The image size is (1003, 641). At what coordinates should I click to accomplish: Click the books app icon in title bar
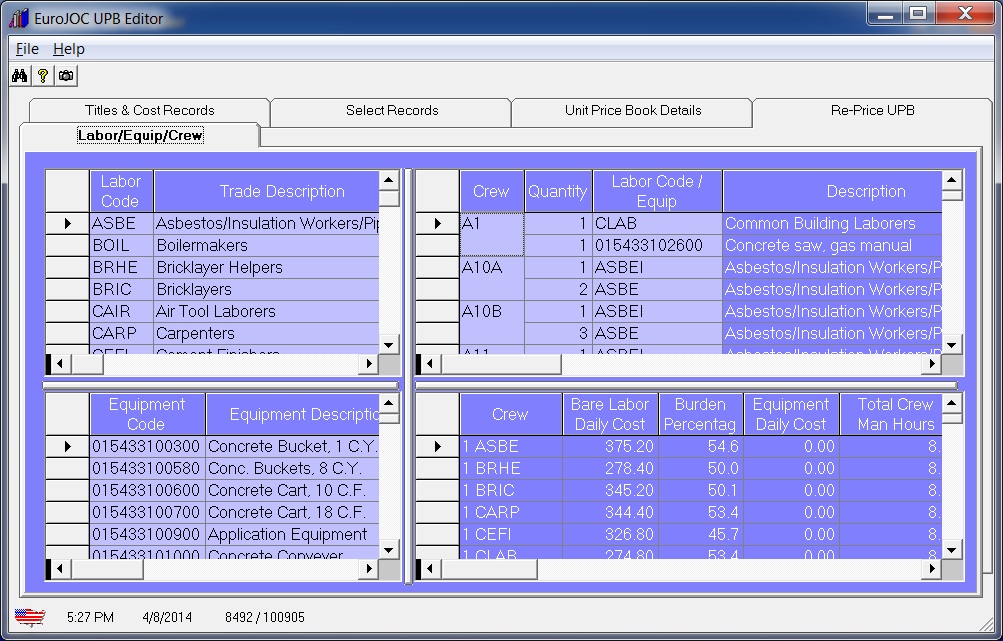pyautogui.click(x=18, y=18)
